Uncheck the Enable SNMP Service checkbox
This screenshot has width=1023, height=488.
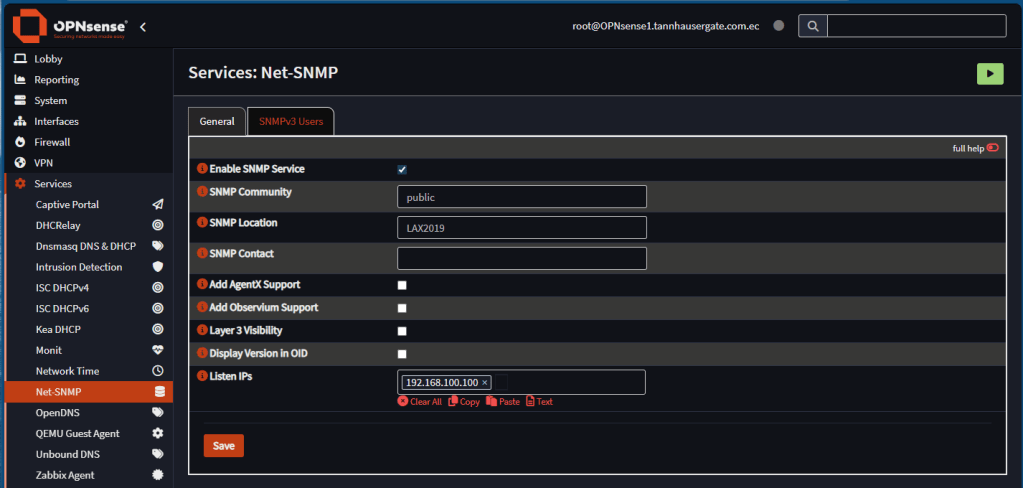[402, 170]
